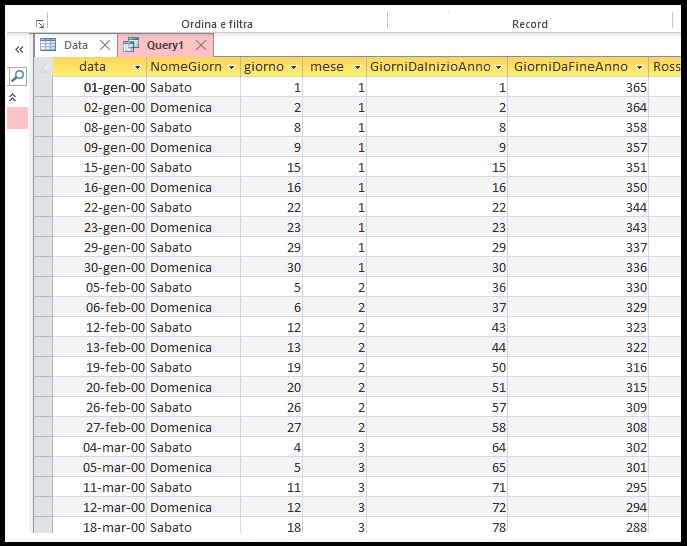Image resolution: width=687 pixels, height=546 pixels.
Task: Click the Record group label
Action: pyautogui.click(x=530, y=24)
